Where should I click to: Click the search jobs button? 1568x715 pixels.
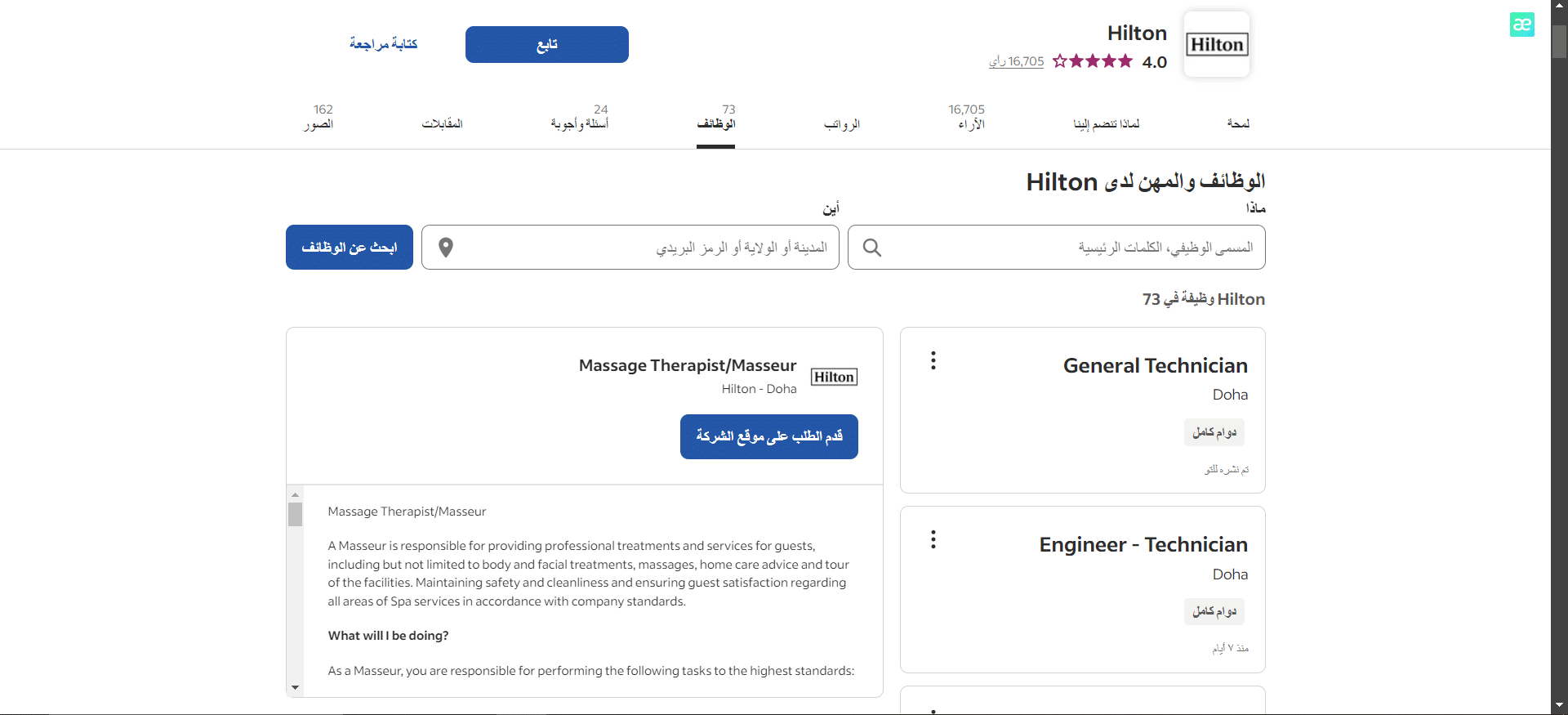[350, 248]
